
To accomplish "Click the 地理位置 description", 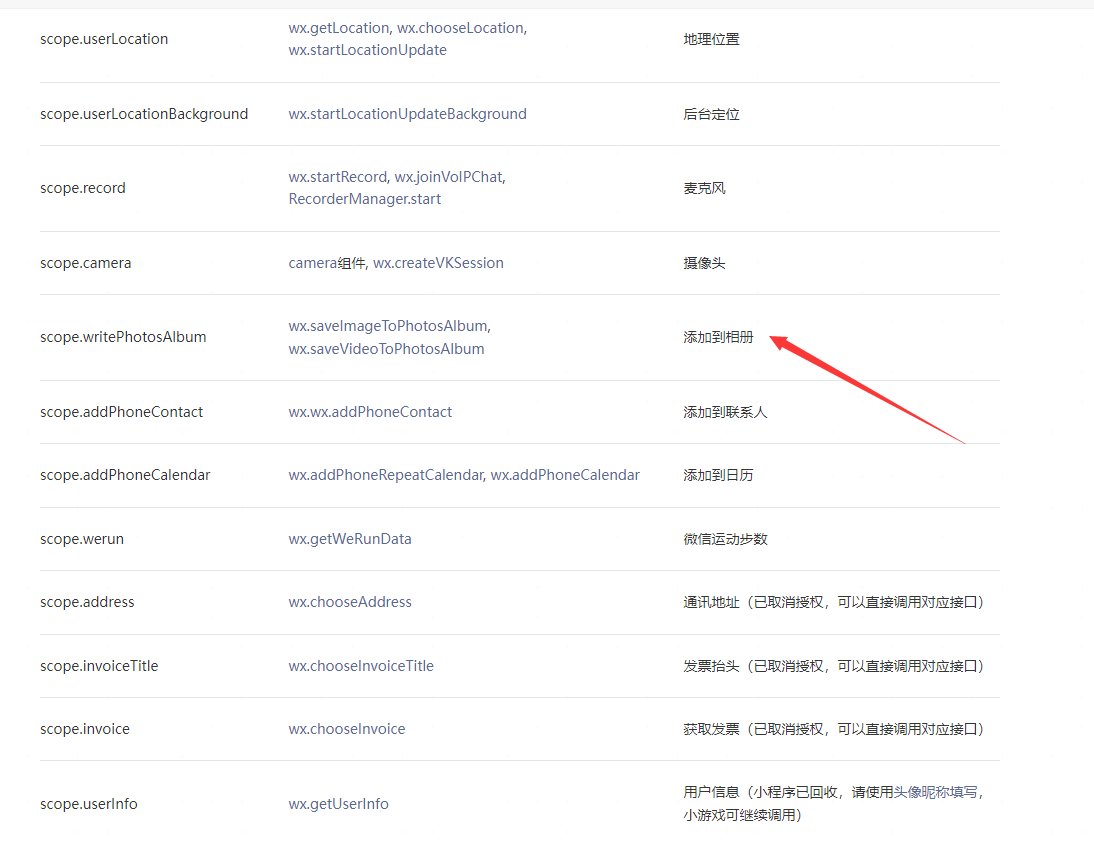I will [x=711, y=39].
